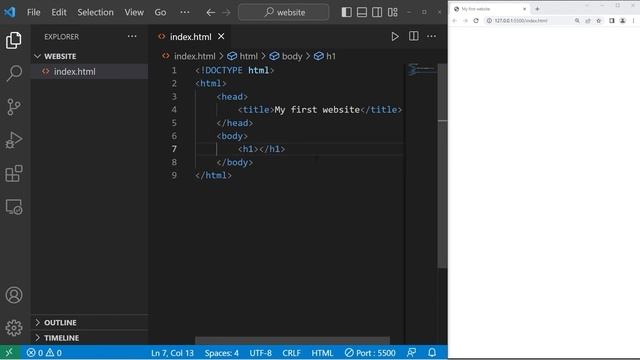
Task: Open the Extensions view
Action: coord(14,173)
